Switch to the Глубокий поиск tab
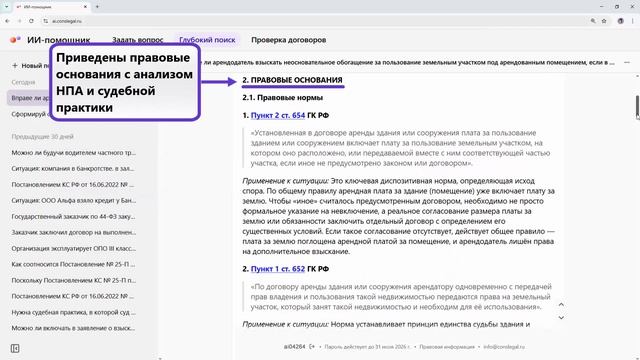The height and width of the screenshot is (360, 640). pyautogui.click(x=207, y=40)
